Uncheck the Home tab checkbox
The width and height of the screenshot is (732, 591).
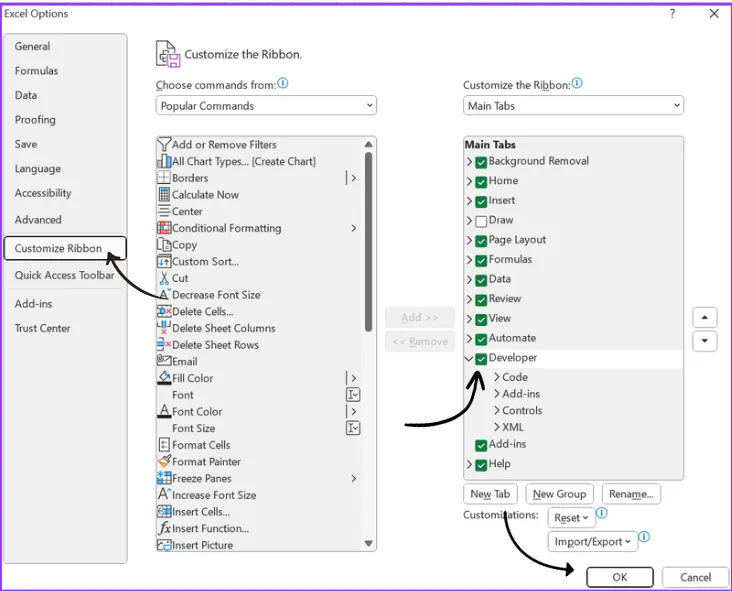[x=481, y=182]
